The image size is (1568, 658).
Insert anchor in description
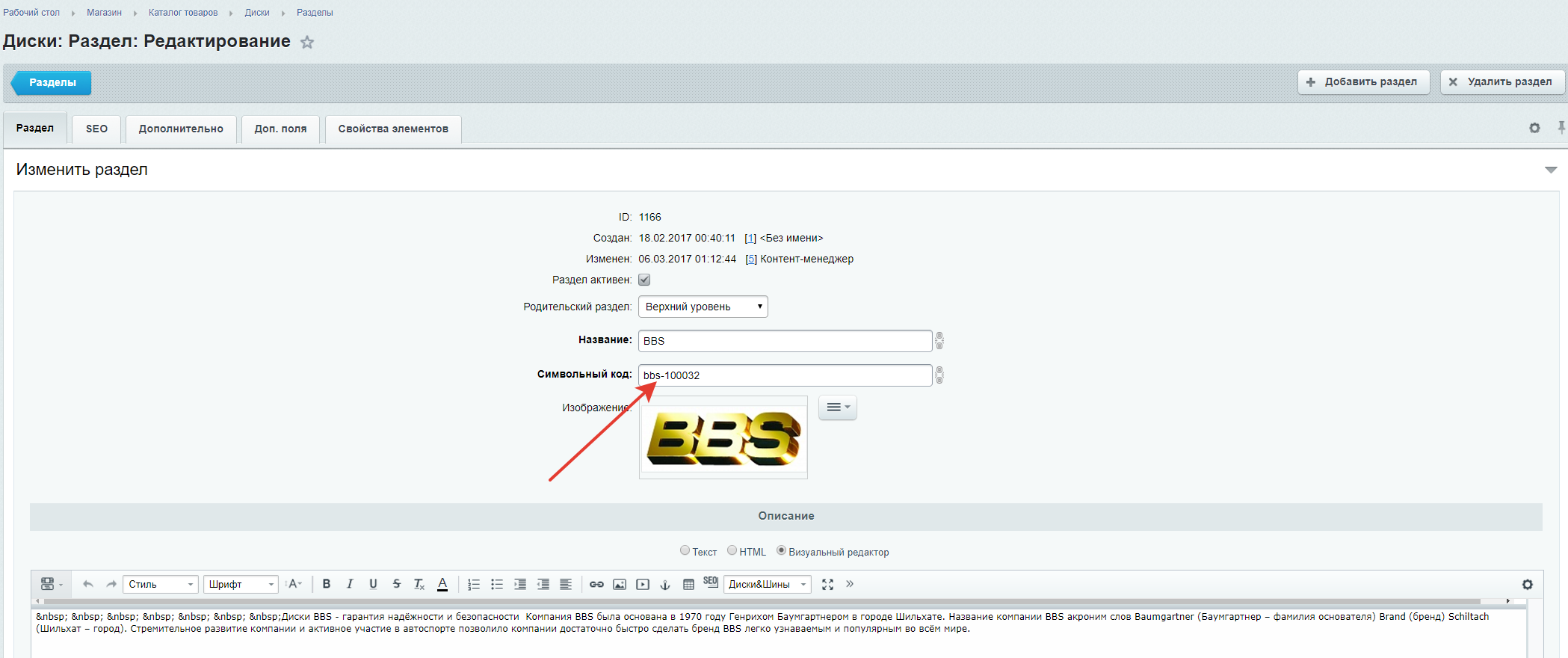point(665,584)
